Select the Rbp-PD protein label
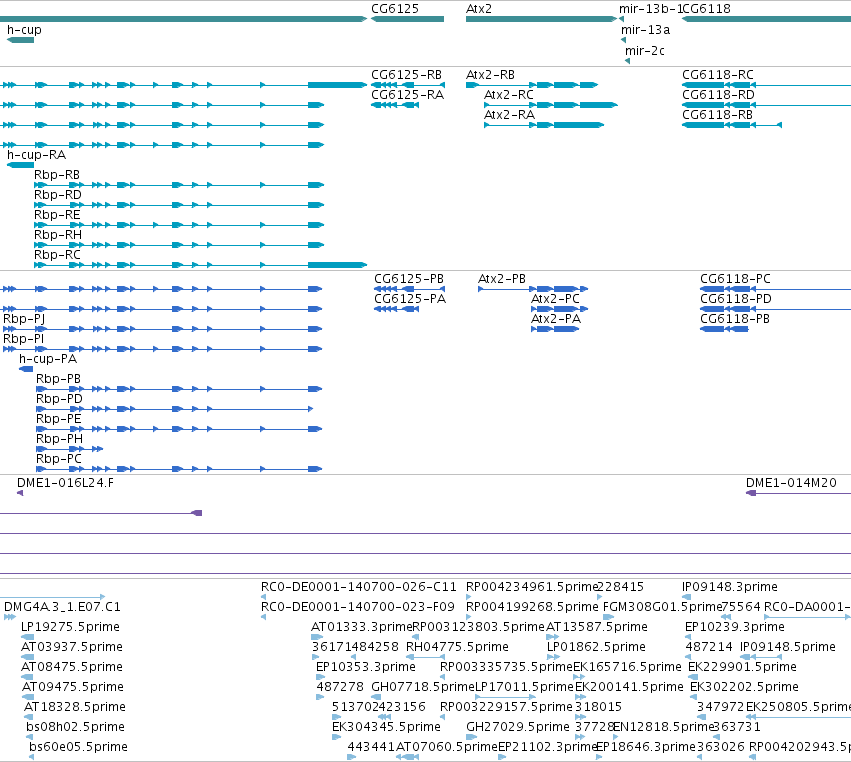Viewport: 851px width, 762px height. (59, 399)
